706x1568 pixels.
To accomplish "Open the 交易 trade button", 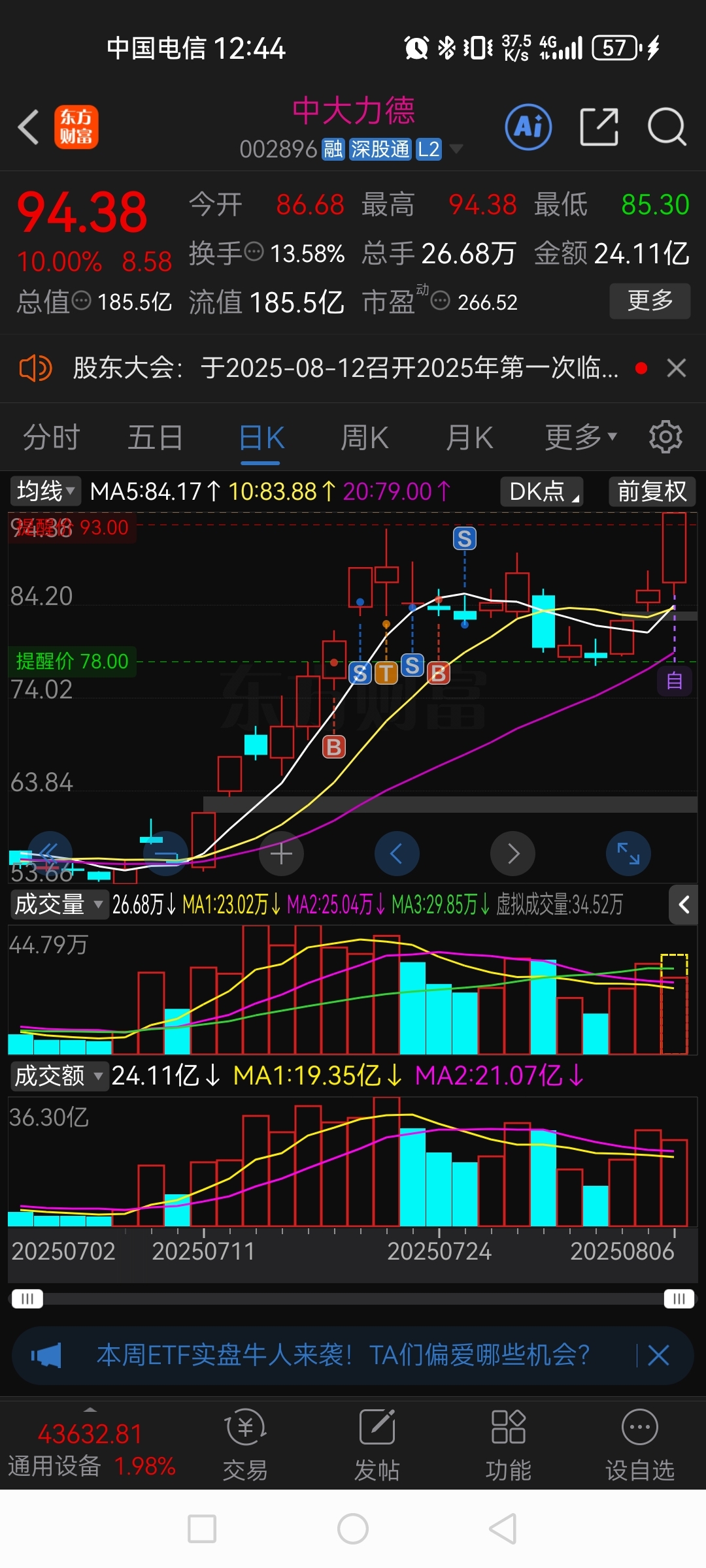I will [245, 1444].
